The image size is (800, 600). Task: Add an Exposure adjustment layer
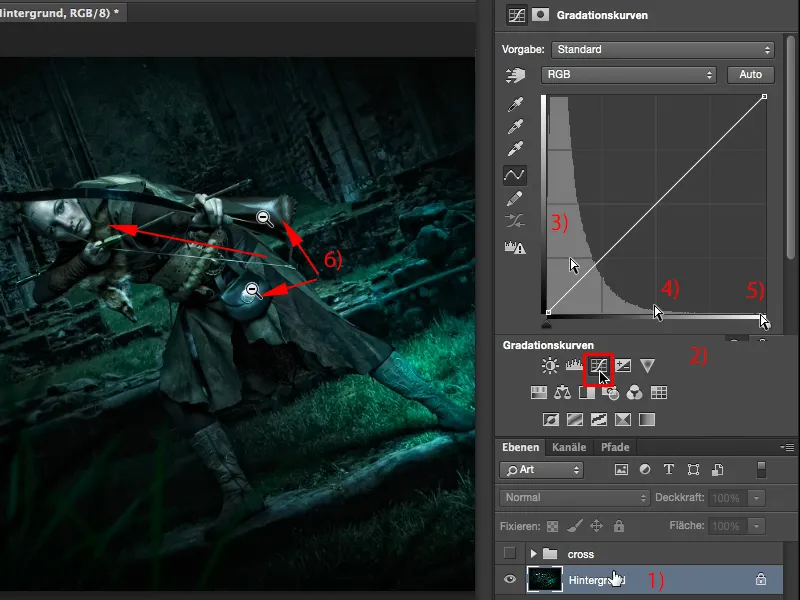pyautogui.click(x=623, y=365)
